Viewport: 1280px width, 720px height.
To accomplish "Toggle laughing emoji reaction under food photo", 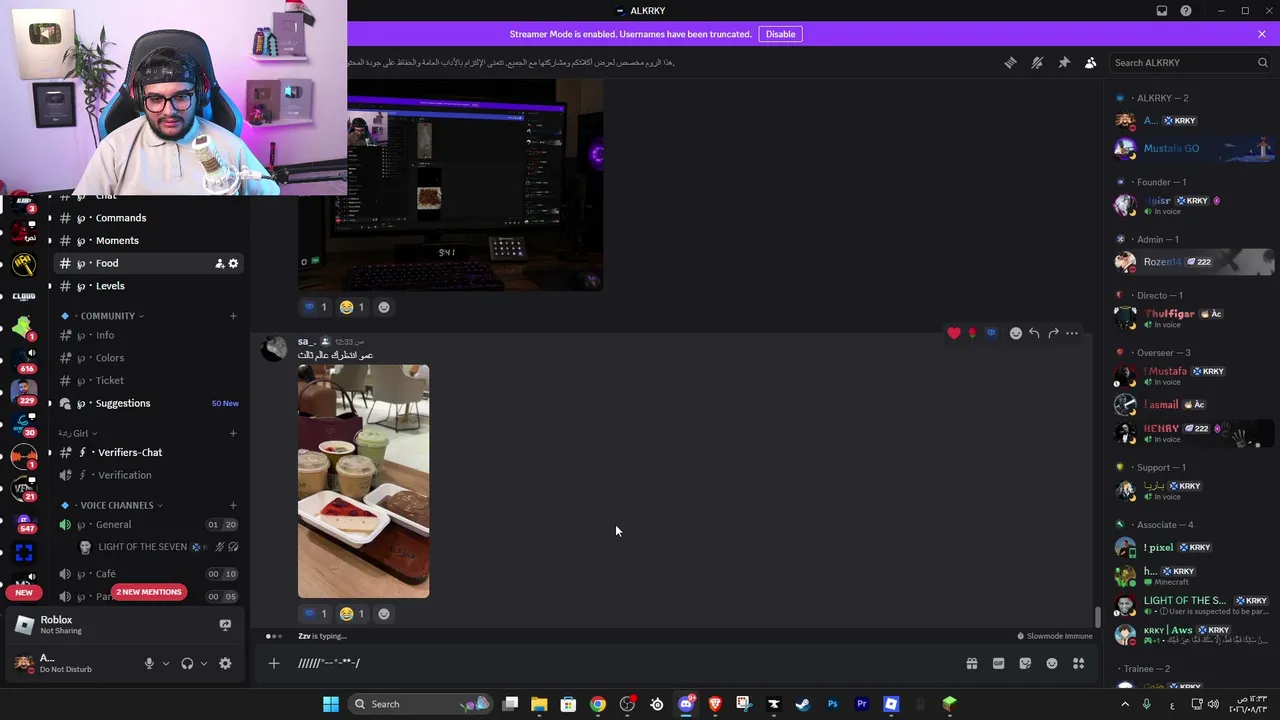I will coord(352,614).
